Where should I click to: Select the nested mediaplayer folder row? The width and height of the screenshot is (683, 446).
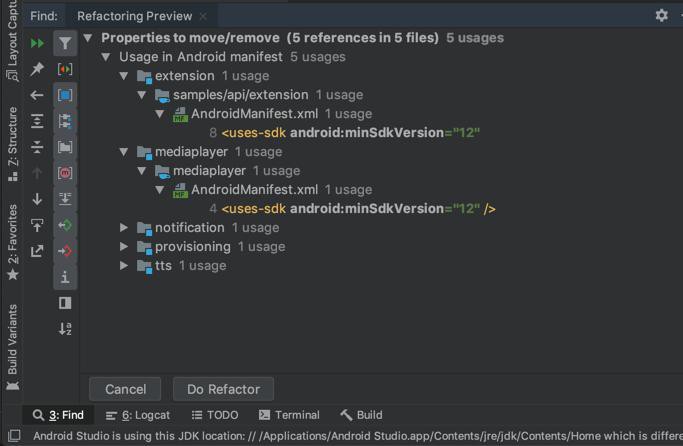click(227, 170)
